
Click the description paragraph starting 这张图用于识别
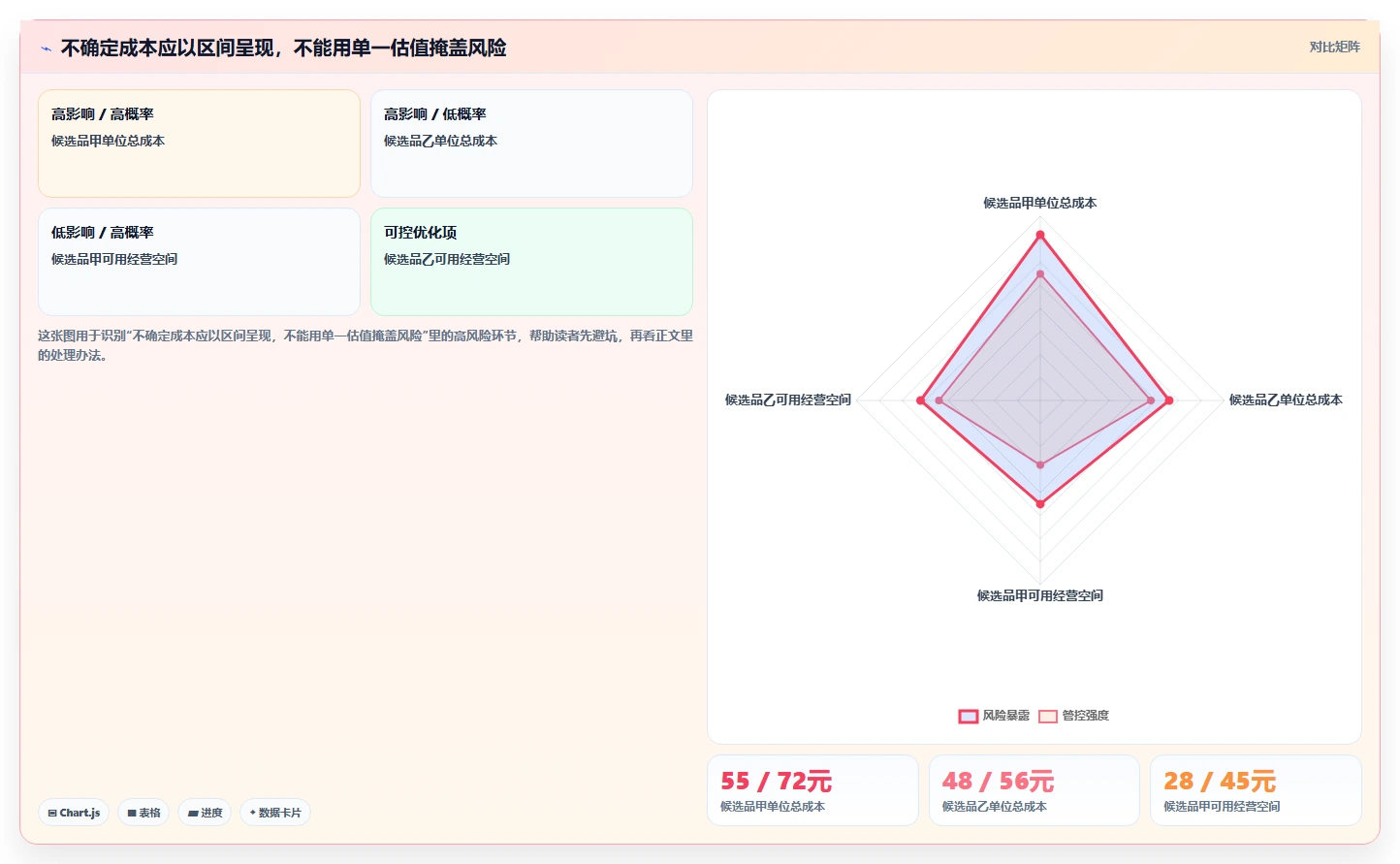pos(366,345)
